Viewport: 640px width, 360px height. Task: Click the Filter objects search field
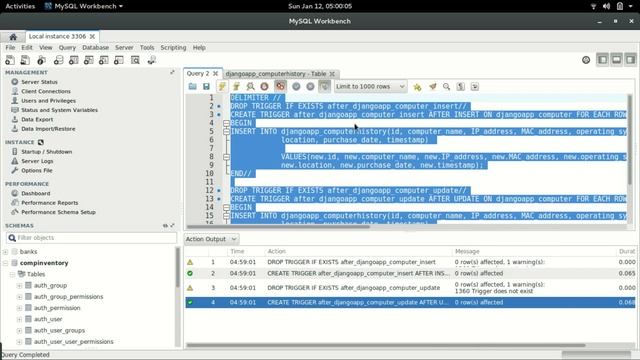(91, 238)
